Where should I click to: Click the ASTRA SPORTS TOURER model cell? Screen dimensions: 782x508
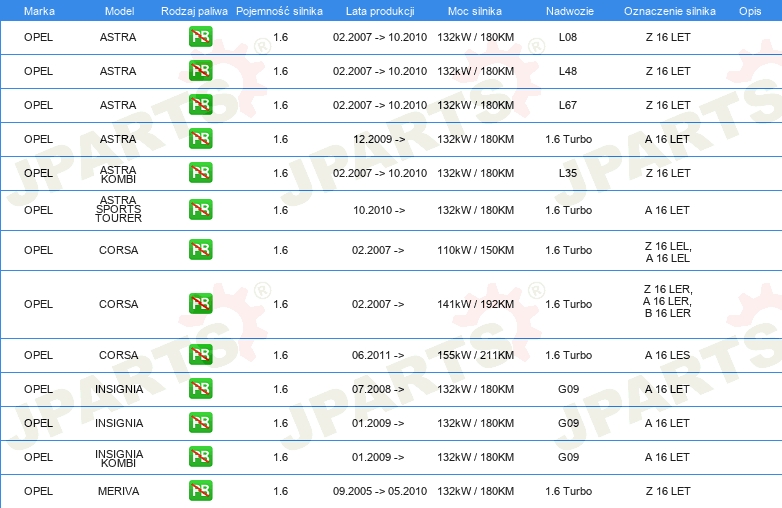pos(118,209)
